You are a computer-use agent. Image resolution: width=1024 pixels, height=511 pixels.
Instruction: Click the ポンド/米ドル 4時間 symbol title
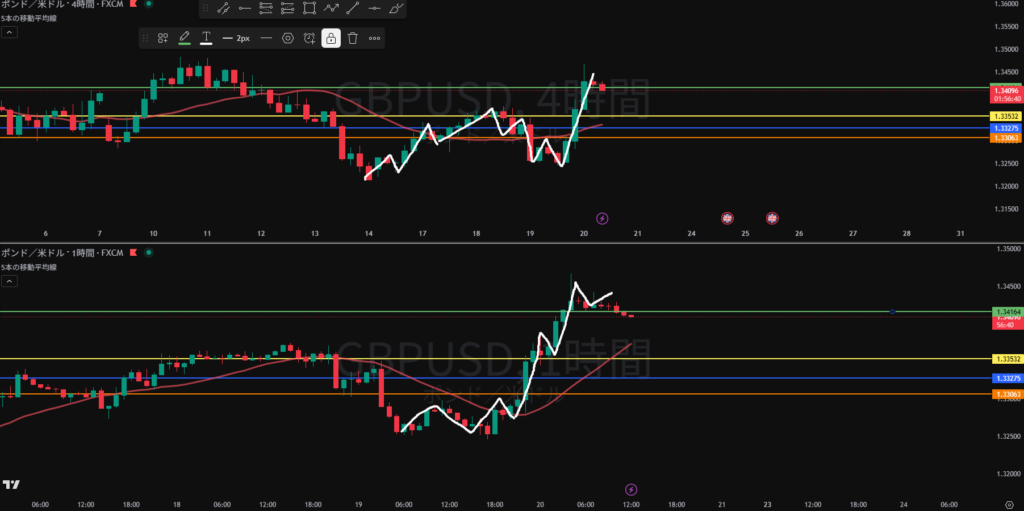[60, 4]
